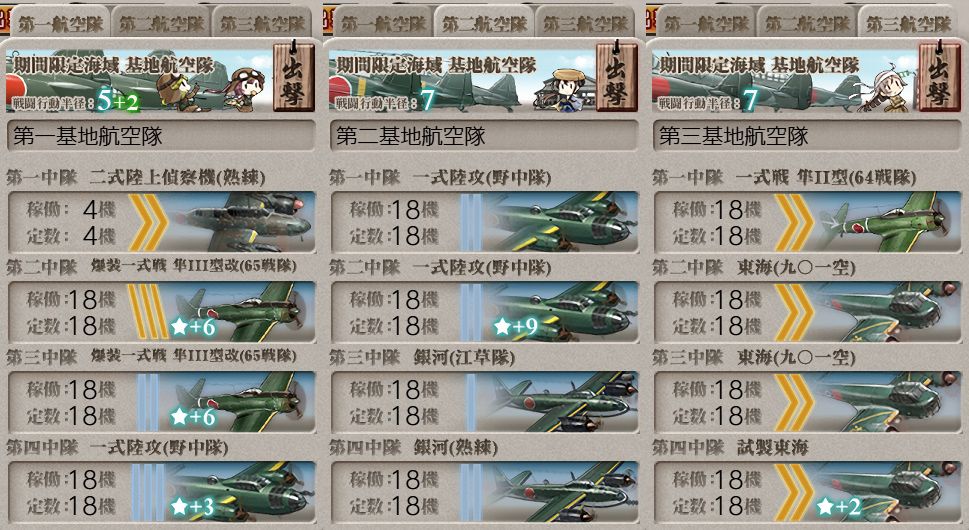Open the first squadron 一式陸攻(野中隊) slot without stars
The height and width of the screenshot is (530, 969).
click(x=484, y=222)
